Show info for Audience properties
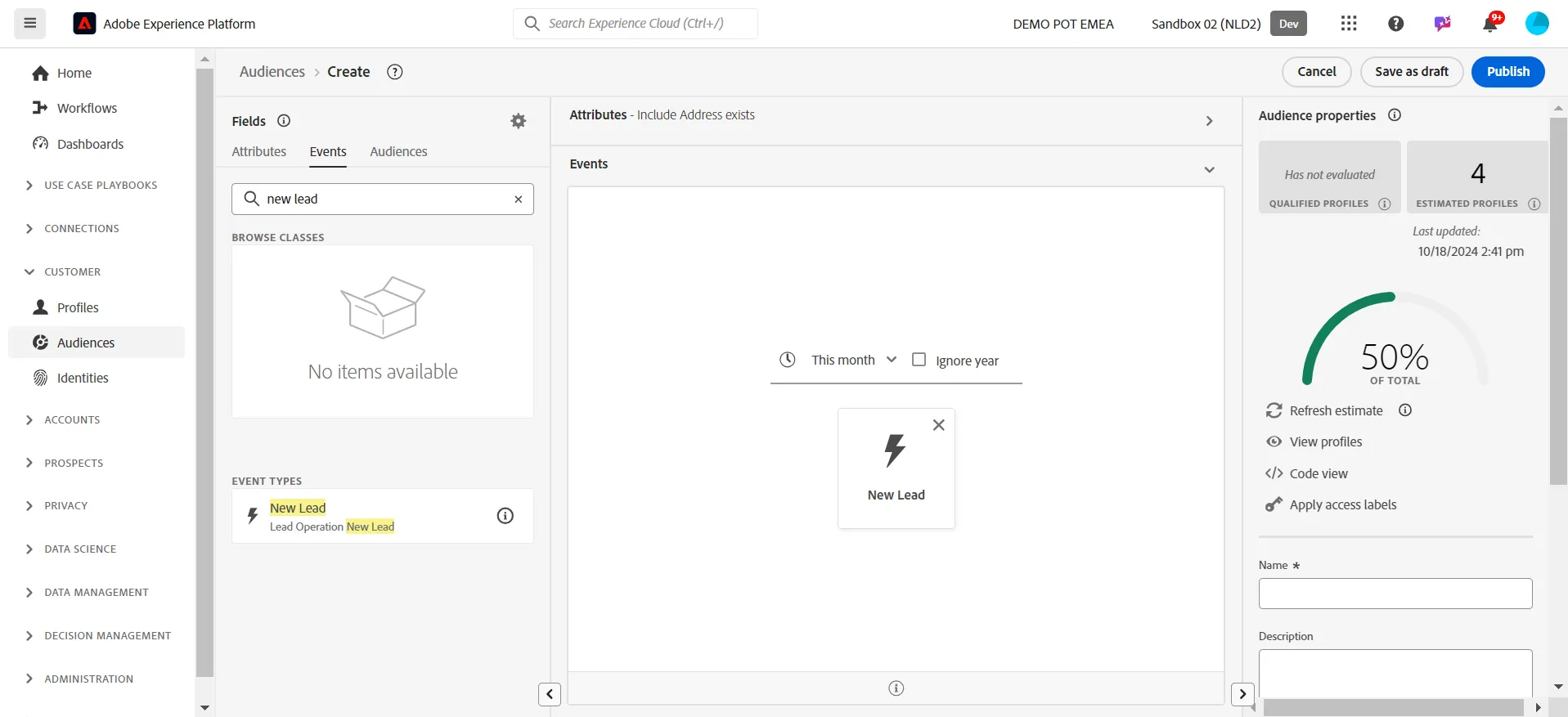The height and width of the screenshot is (717, 1568). (1395, 115)
